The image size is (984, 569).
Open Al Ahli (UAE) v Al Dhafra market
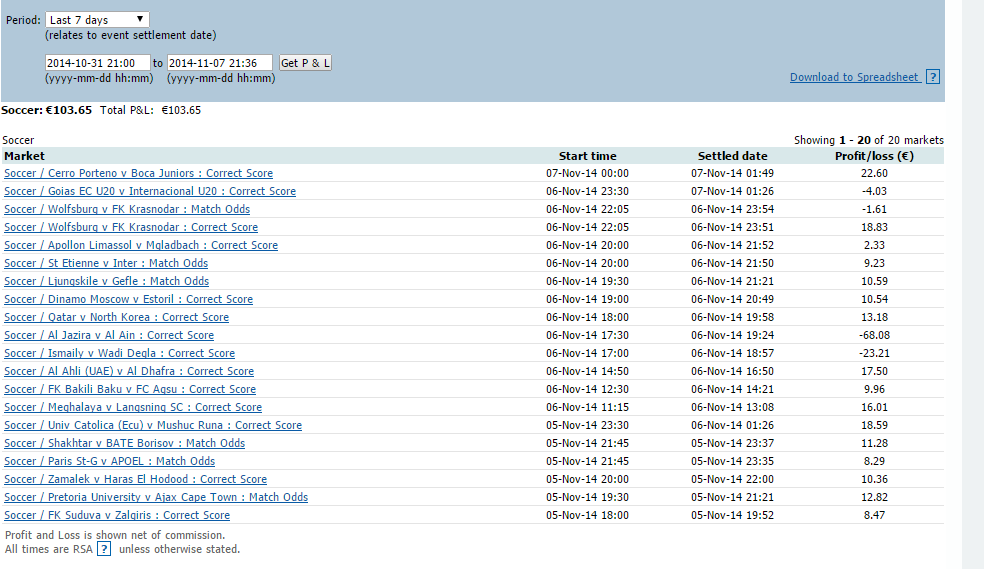(129, 371)
